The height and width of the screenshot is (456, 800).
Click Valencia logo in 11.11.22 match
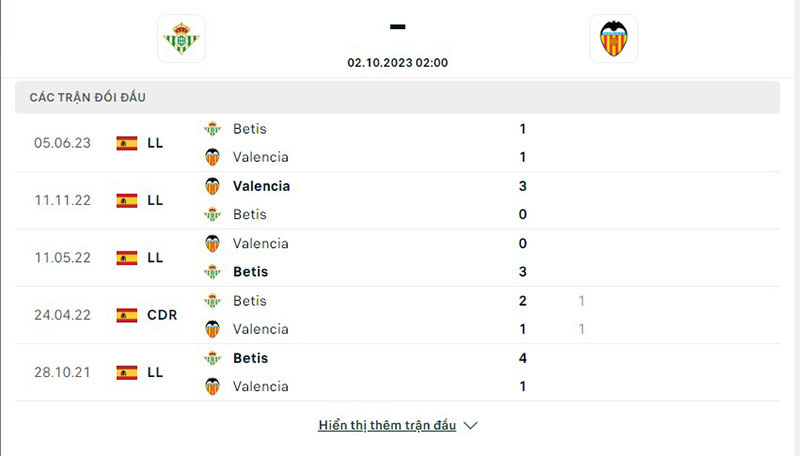click(x=212, y=186)
